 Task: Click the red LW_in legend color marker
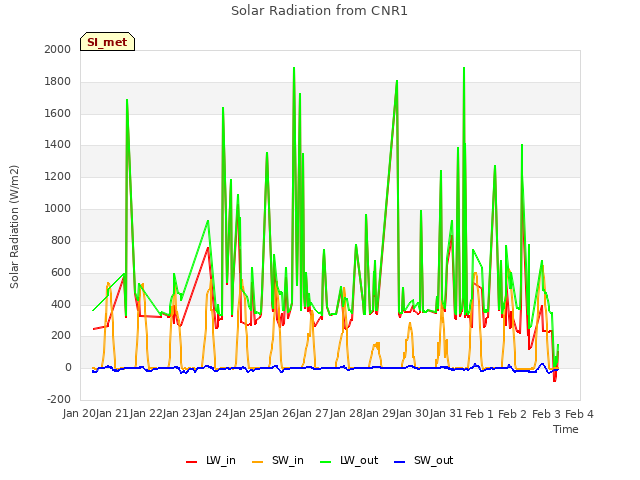tap(191, 462)
